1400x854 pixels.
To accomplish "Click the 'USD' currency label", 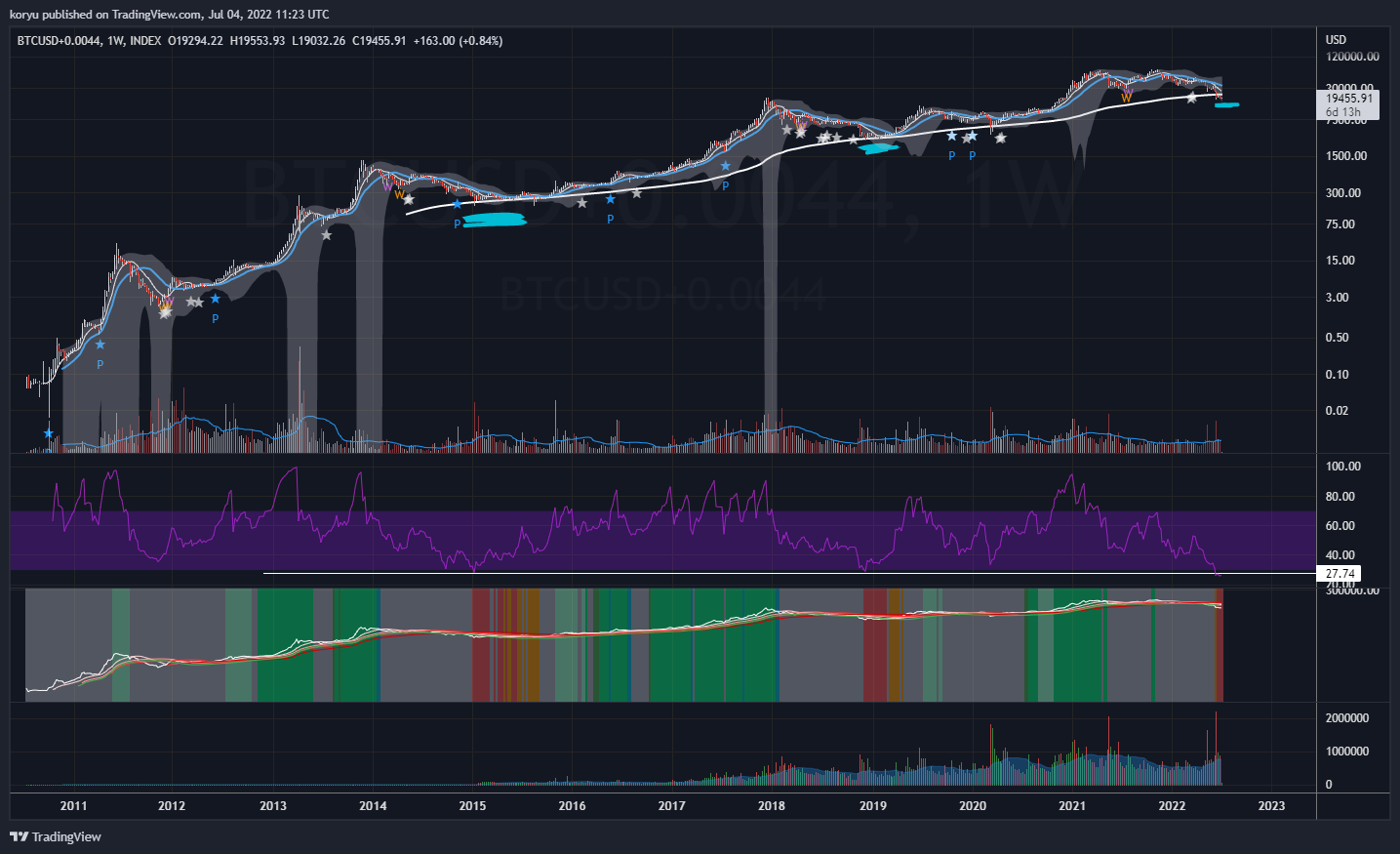I will click(x=1336, y=40).
